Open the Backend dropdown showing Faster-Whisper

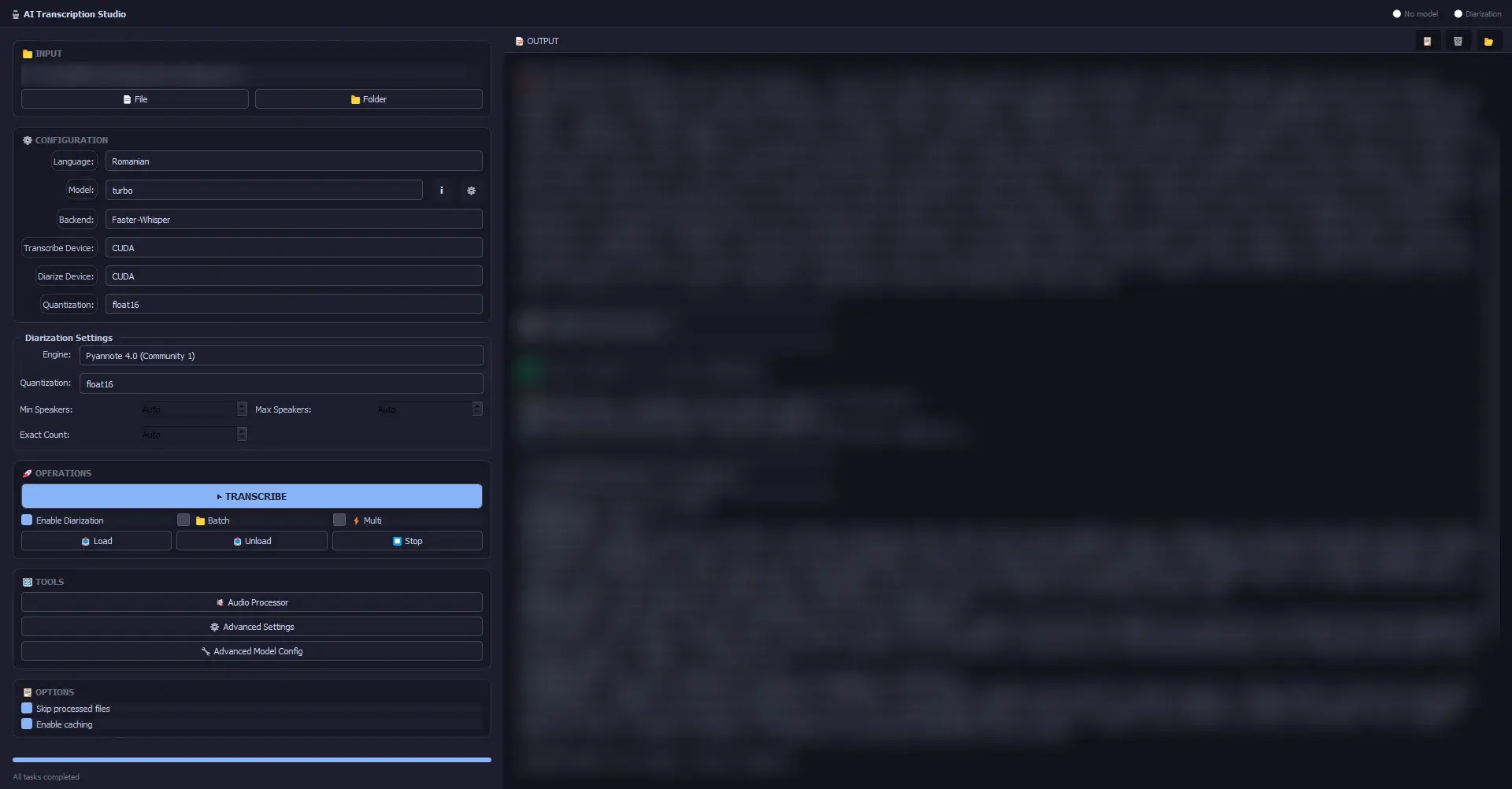[294, 220]
